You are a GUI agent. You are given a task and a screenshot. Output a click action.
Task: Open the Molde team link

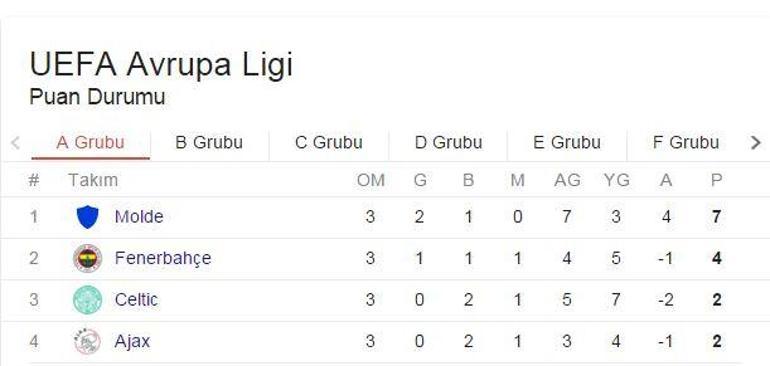(x=139, y=217)
